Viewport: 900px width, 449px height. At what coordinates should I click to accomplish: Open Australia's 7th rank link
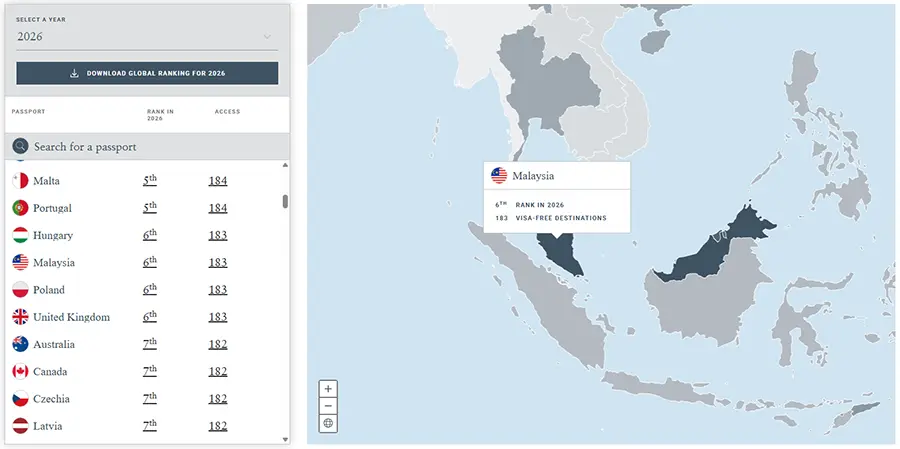coord(150,344)
